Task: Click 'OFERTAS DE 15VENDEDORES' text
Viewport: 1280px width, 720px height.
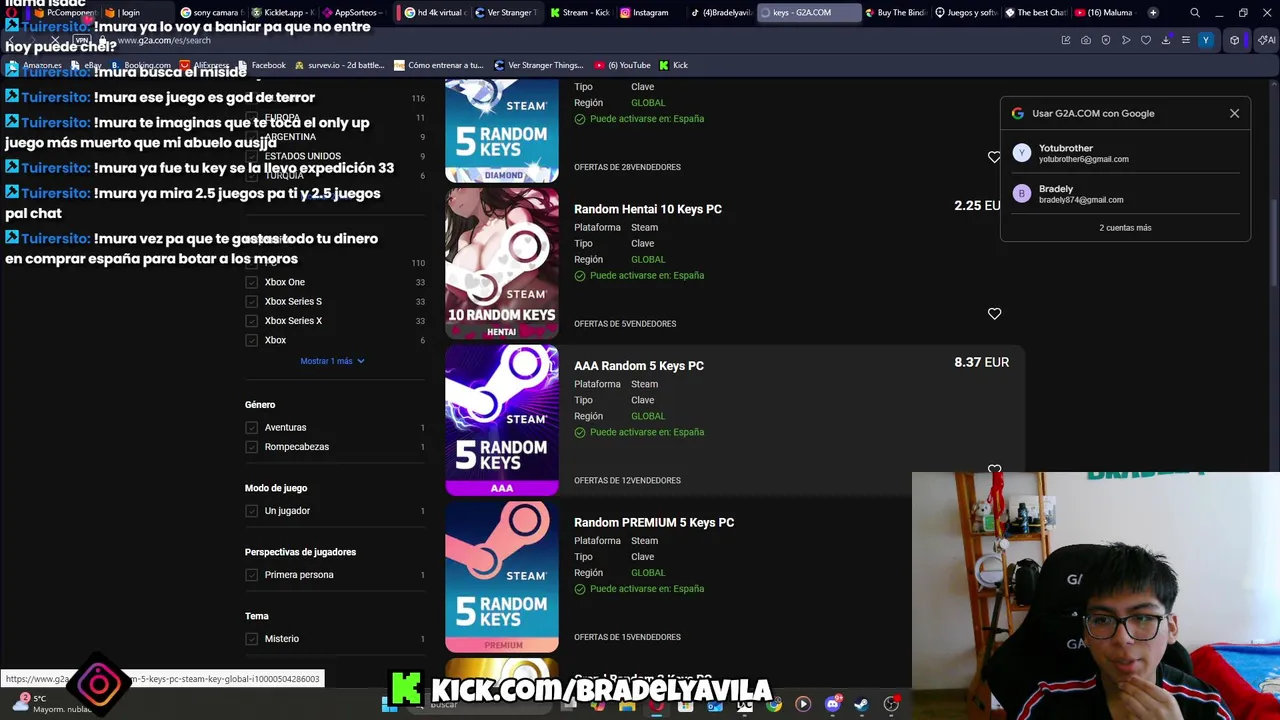Action: click(627, 637)
